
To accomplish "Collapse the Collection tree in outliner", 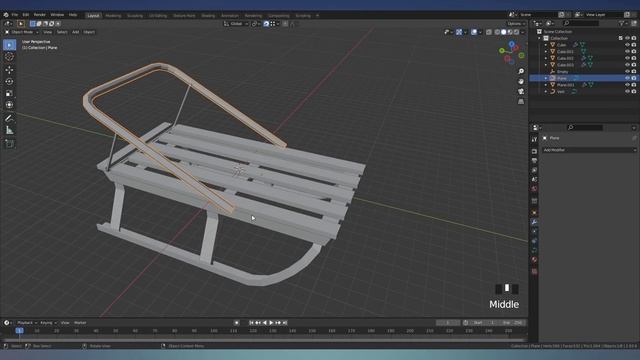I will pyautogui.click(x=539, y=38).
